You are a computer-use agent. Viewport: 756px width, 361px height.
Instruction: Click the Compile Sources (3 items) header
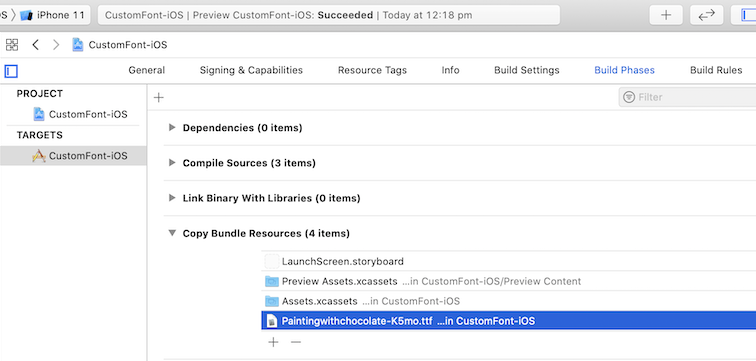(249, 163)
